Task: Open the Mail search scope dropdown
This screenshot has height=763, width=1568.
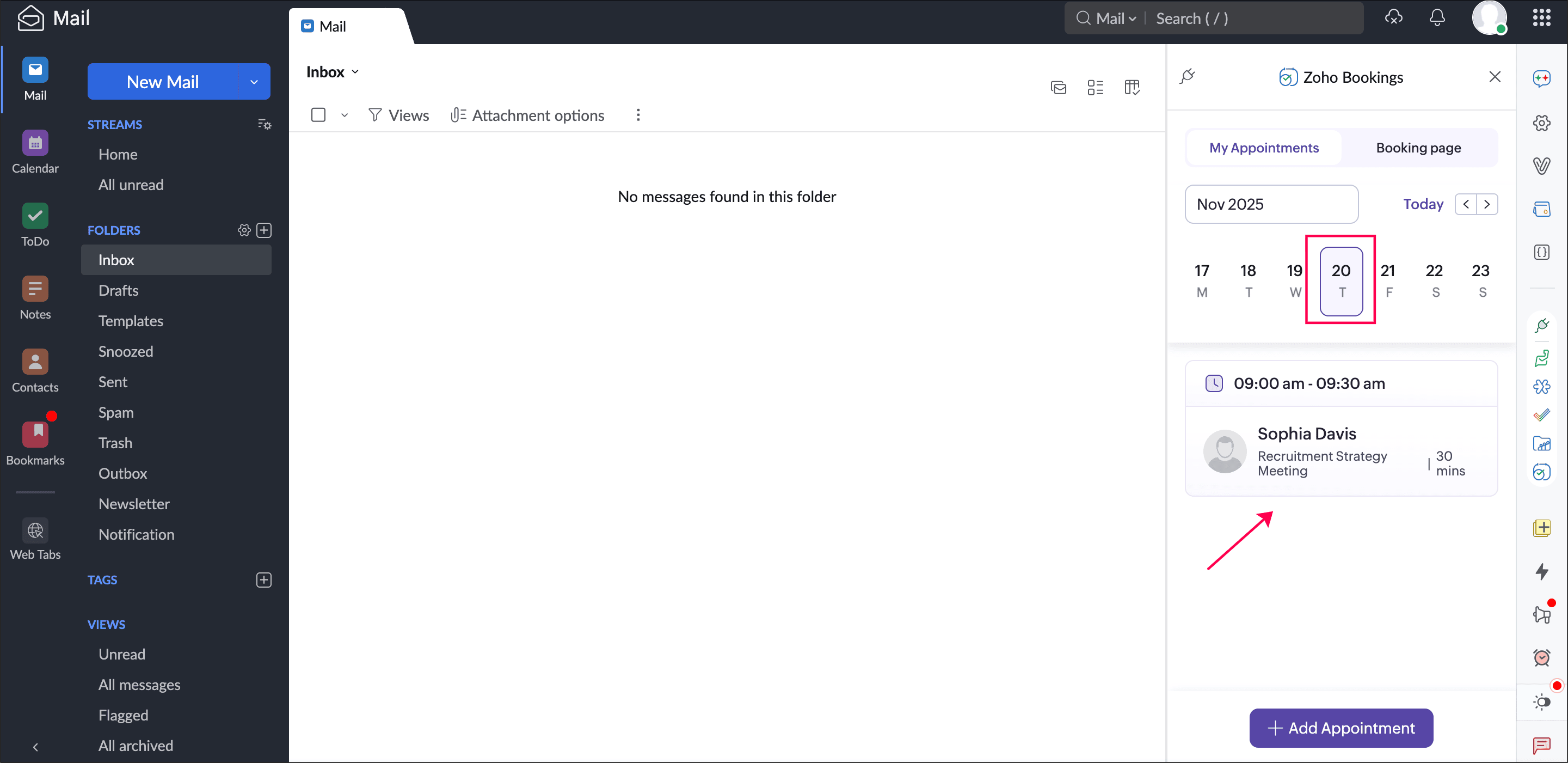Action: (x=1116, y=19)
